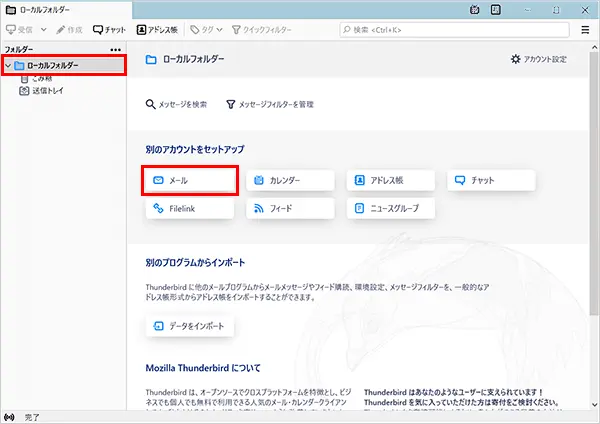Click the 完了 status bar text
Viewport: 600px width, 424px height.
pyautogui.click(x=32, y=417)
